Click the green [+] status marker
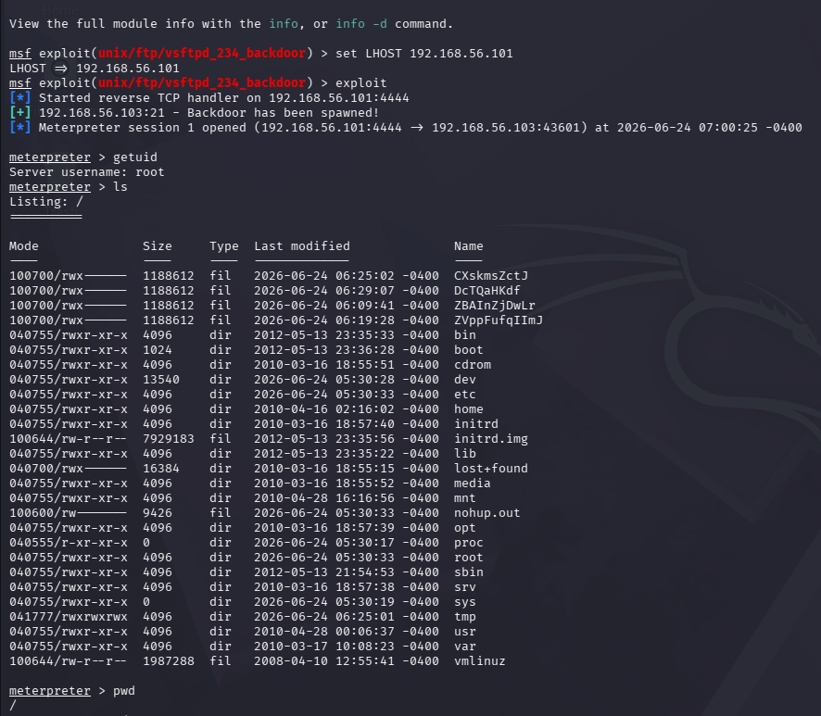This screenshot has width=821, height=716. [x=20, y=113]
